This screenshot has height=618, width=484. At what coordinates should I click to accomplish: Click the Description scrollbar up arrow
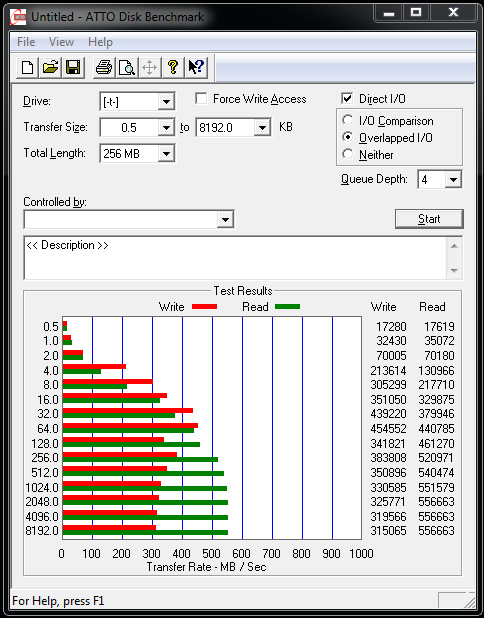[454, 246]
